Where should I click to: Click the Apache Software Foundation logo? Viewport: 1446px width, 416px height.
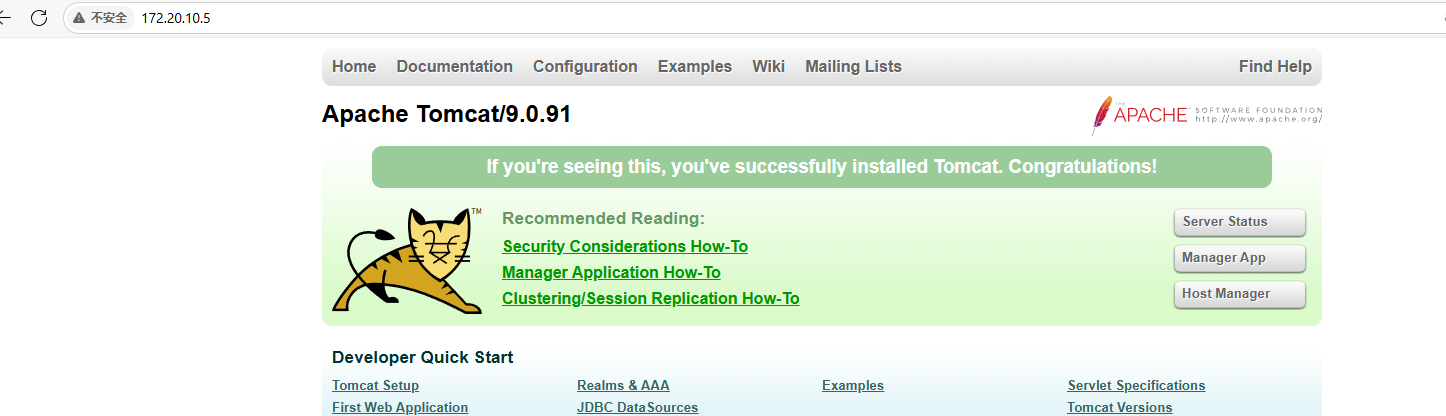coord(1207,116)
